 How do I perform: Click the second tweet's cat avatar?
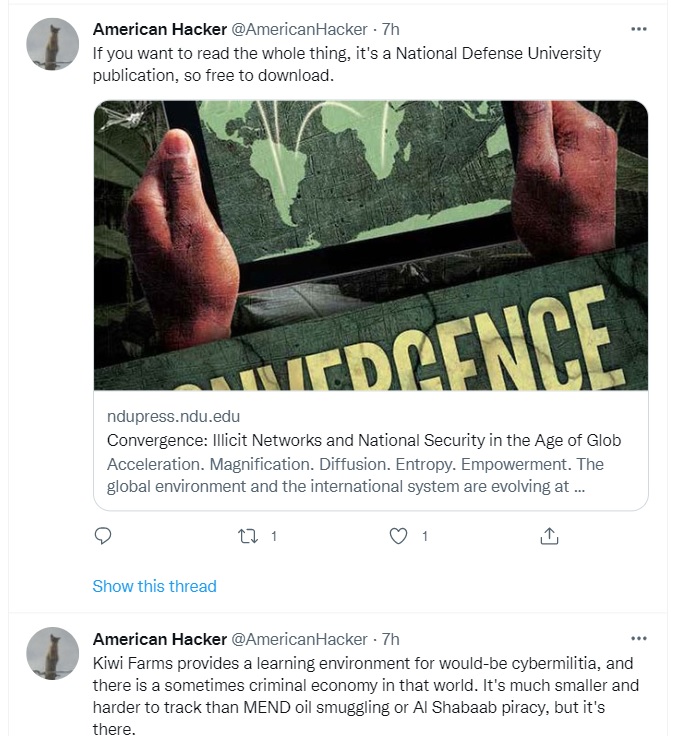tap(52, 654)
